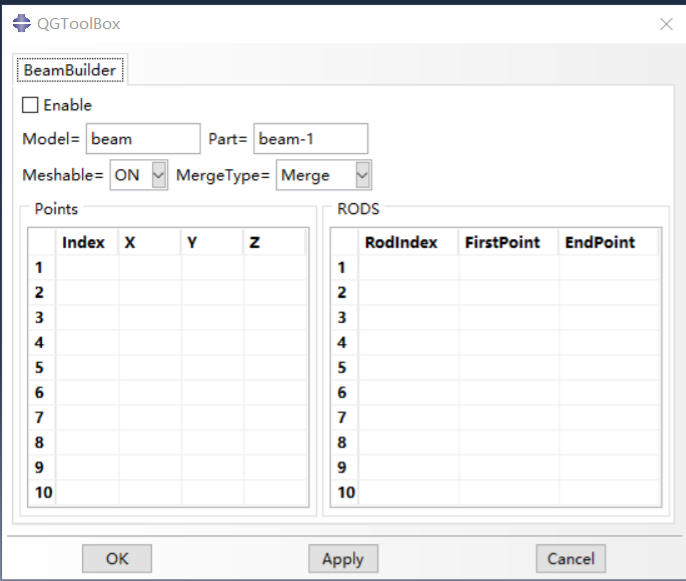686x581 pixels.
Task: Select RodIndex cell in RODS row 1
Action: [x=408, y=268]
